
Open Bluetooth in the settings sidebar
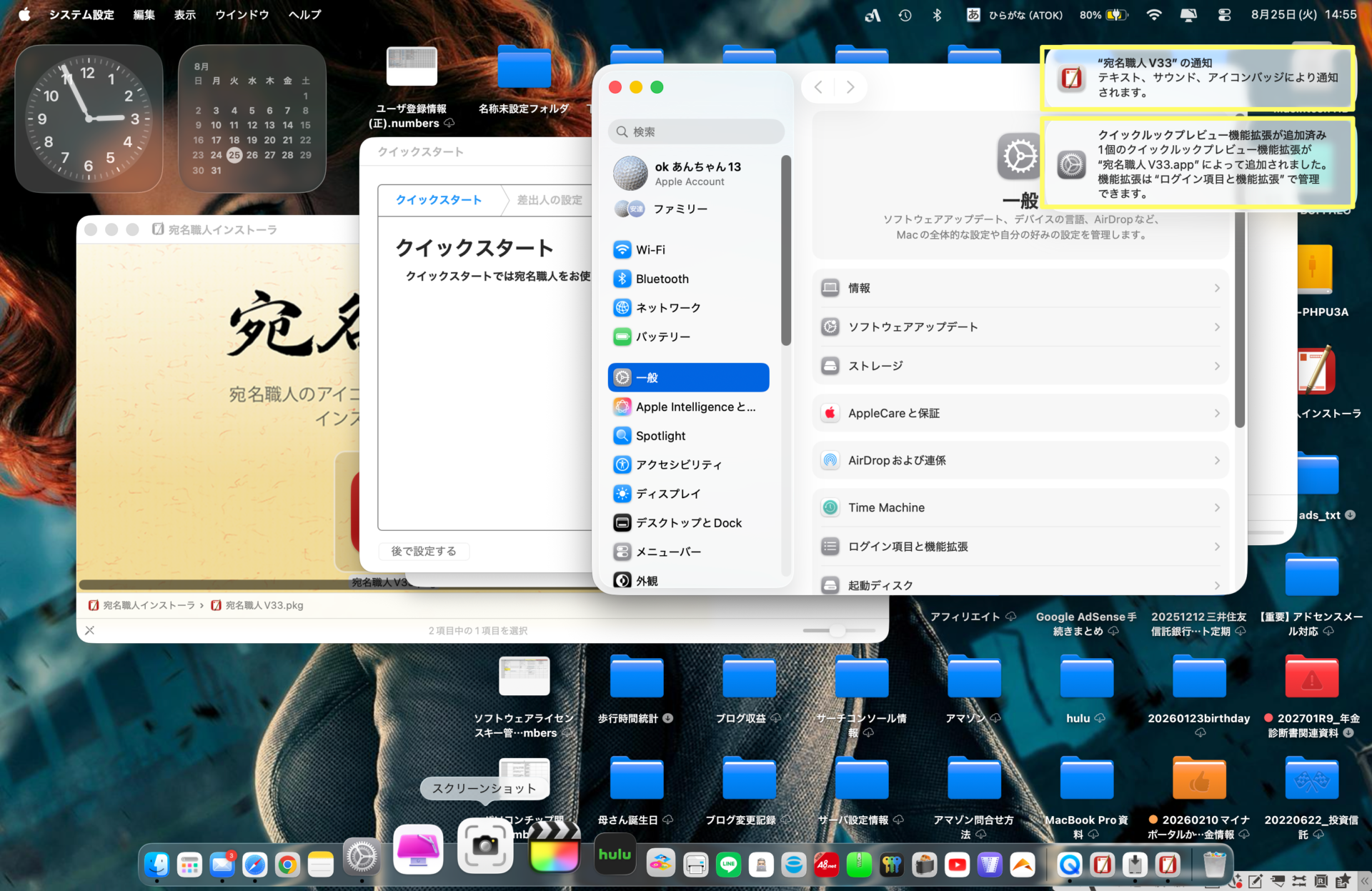point(688,279)
